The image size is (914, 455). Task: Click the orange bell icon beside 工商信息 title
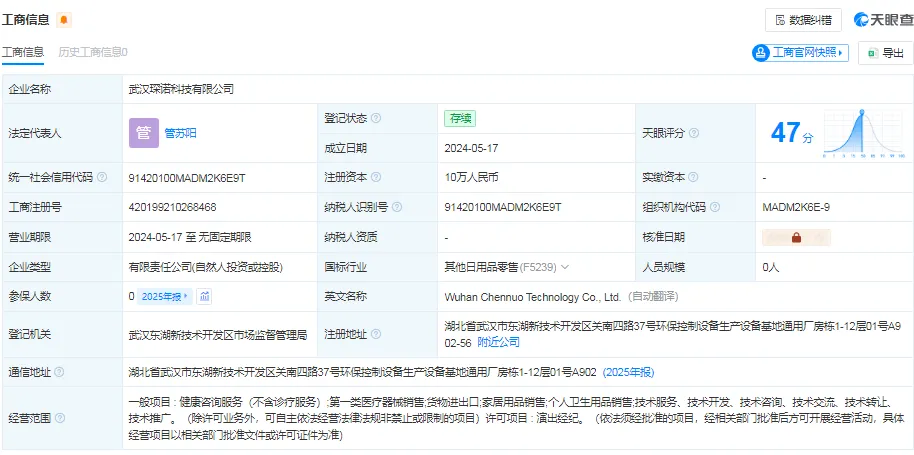64,20
